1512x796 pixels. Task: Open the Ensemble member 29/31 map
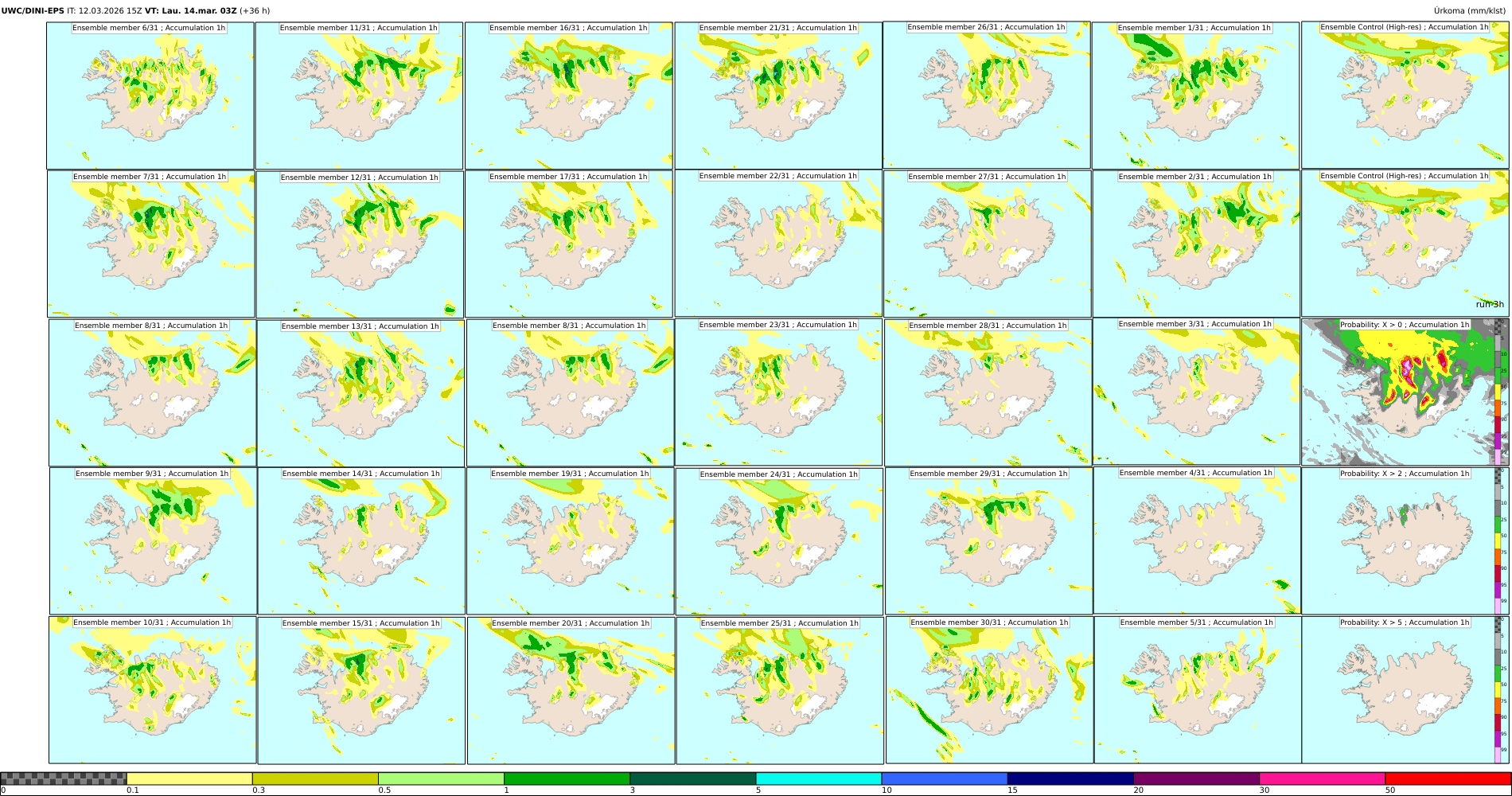pyautogui.click(x=988, y=541)
